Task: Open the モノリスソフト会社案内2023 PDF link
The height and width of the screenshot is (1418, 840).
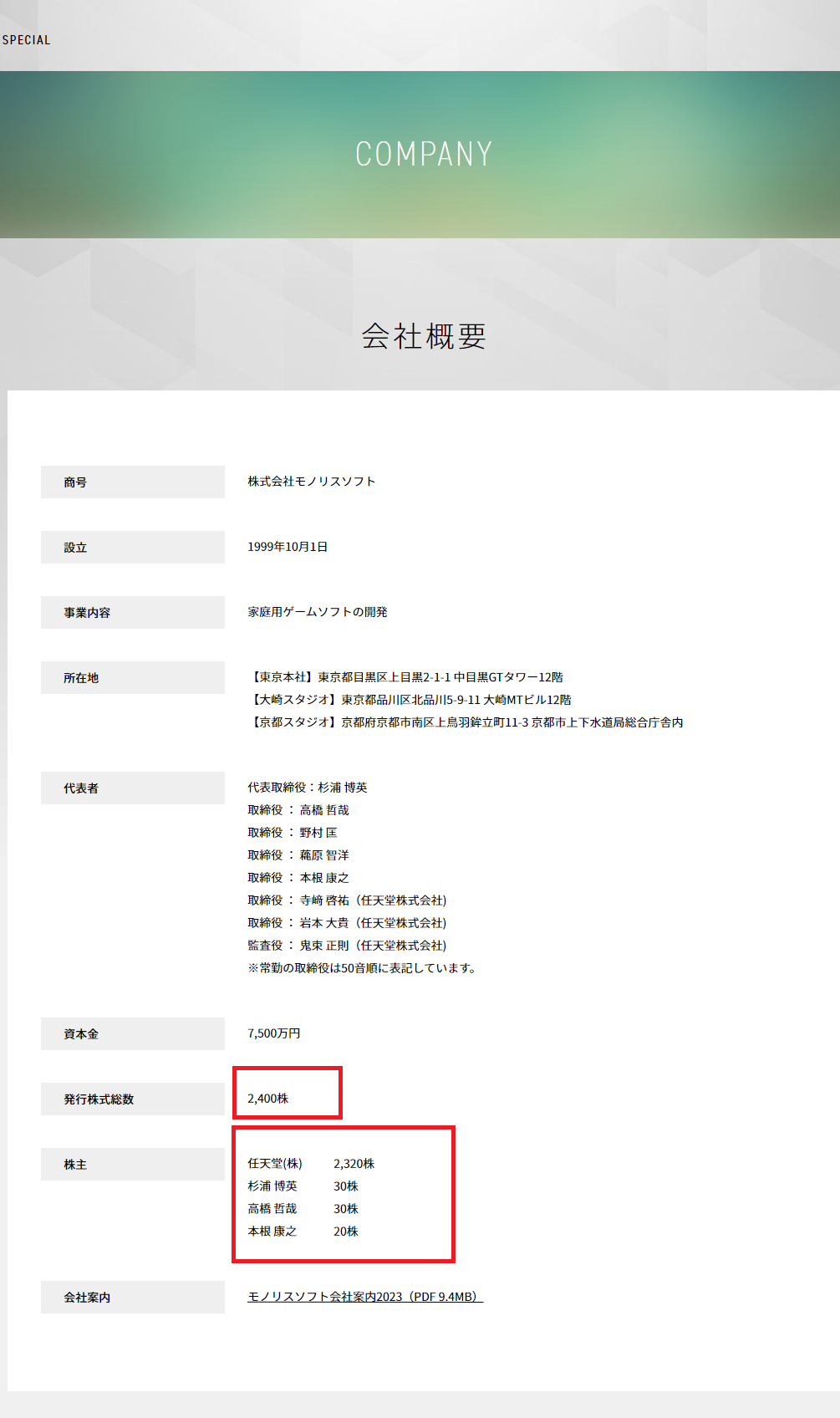Action: (365, 1297)
